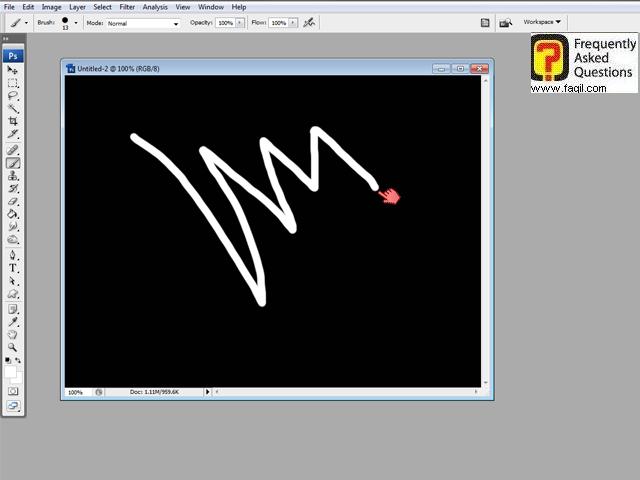Click the zoom percentage field in status bar
This screenshot has height=480, width=640.
pyautogui.click(x=76, y=392)
